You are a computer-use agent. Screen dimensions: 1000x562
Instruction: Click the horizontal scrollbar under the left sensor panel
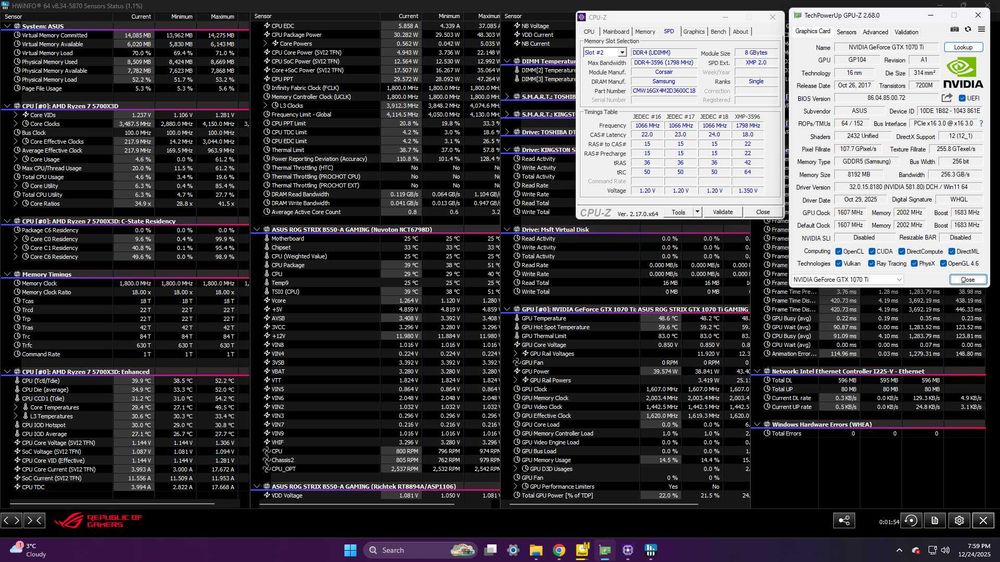click(x=110, y=503)
